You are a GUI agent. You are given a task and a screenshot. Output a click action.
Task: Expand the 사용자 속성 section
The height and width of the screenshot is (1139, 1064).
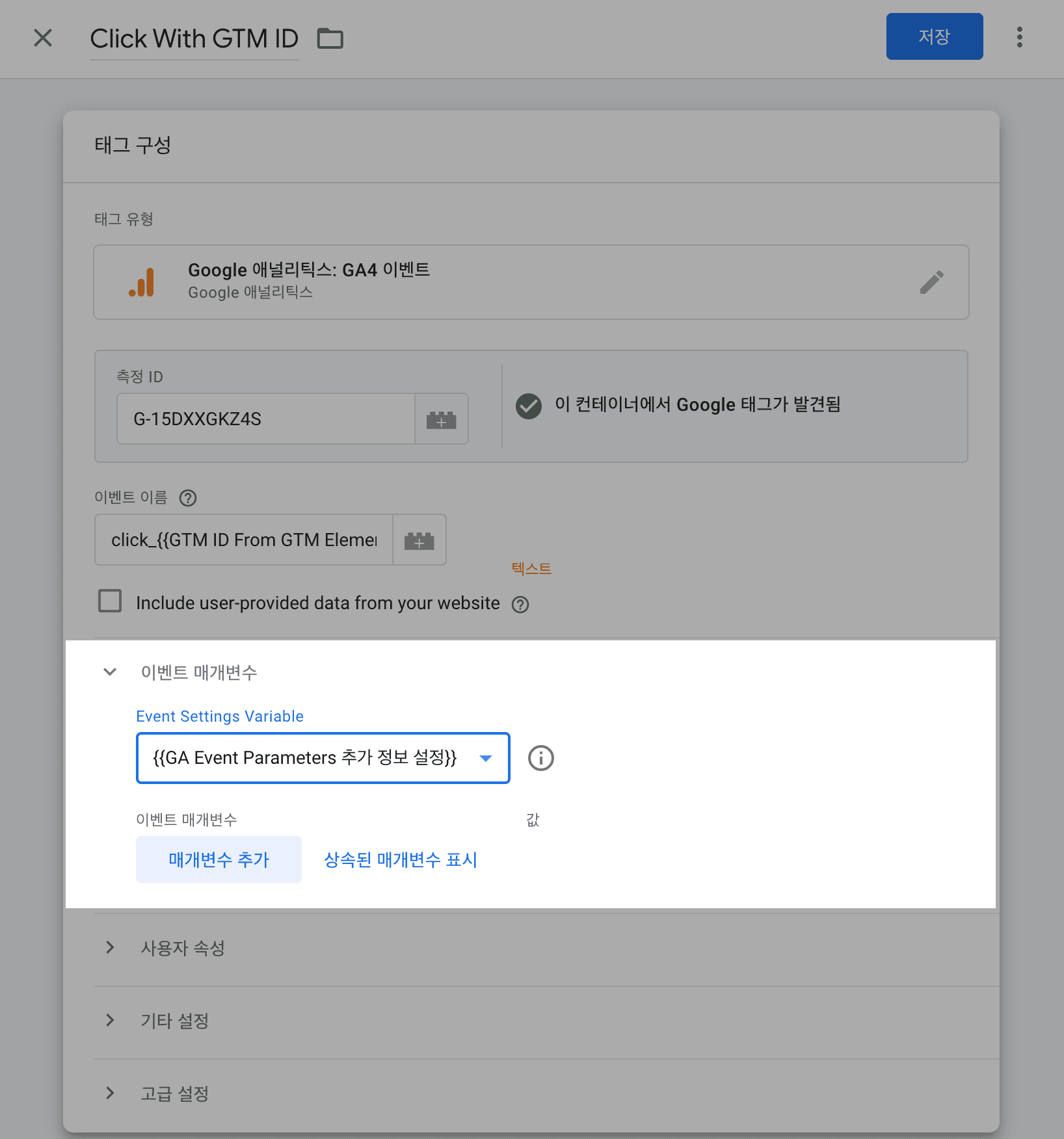pyautogui.click(x=110, y=948)
